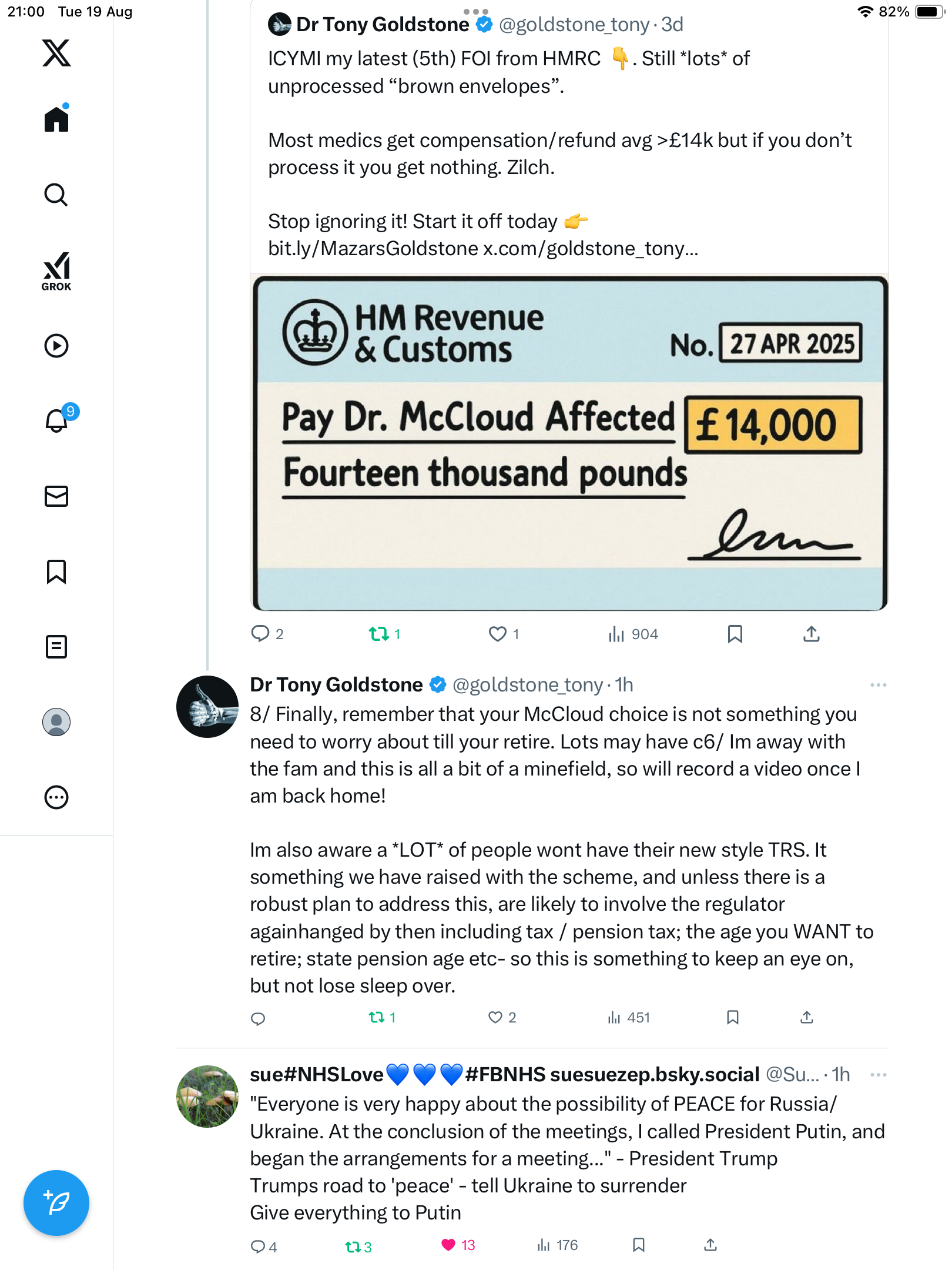Open the HMRC £14,000 cheque image
Screen dimensions: 952x1270
point(569,443)
